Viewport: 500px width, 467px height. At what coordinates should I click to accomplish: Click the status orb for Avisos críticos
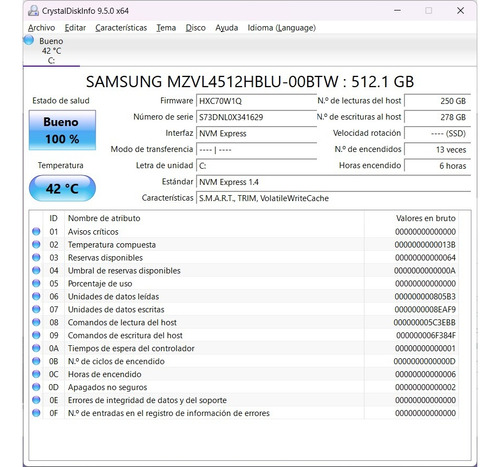pyautogui.click(x=36, y=231)
